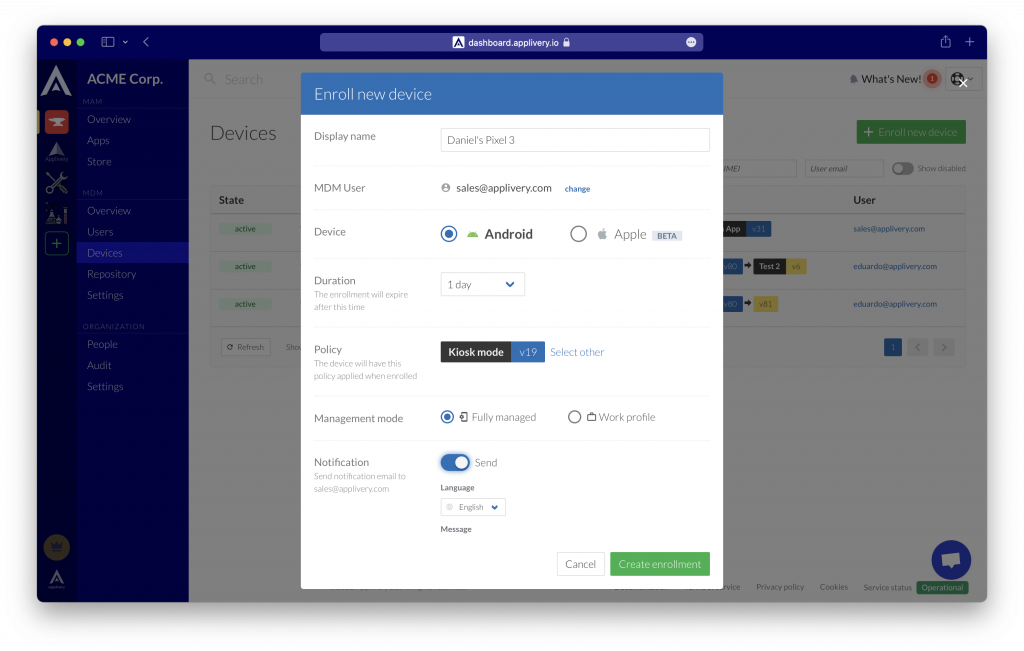
Task: Toggle the Show disabled switch
Action: (x=902, y=168)
